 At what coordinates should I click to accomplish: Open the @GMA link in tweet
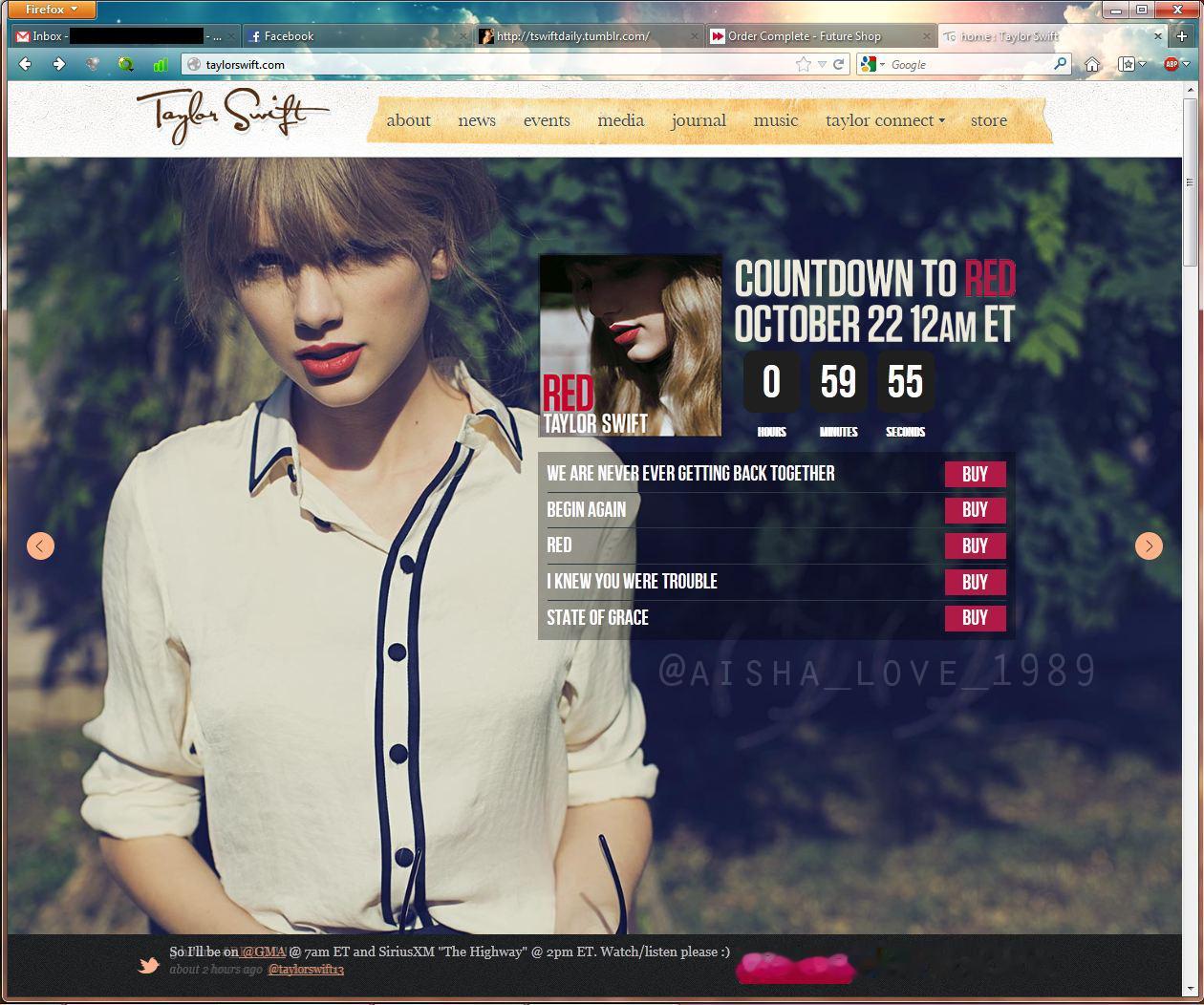pyautogui.click(x=264, y=952)
